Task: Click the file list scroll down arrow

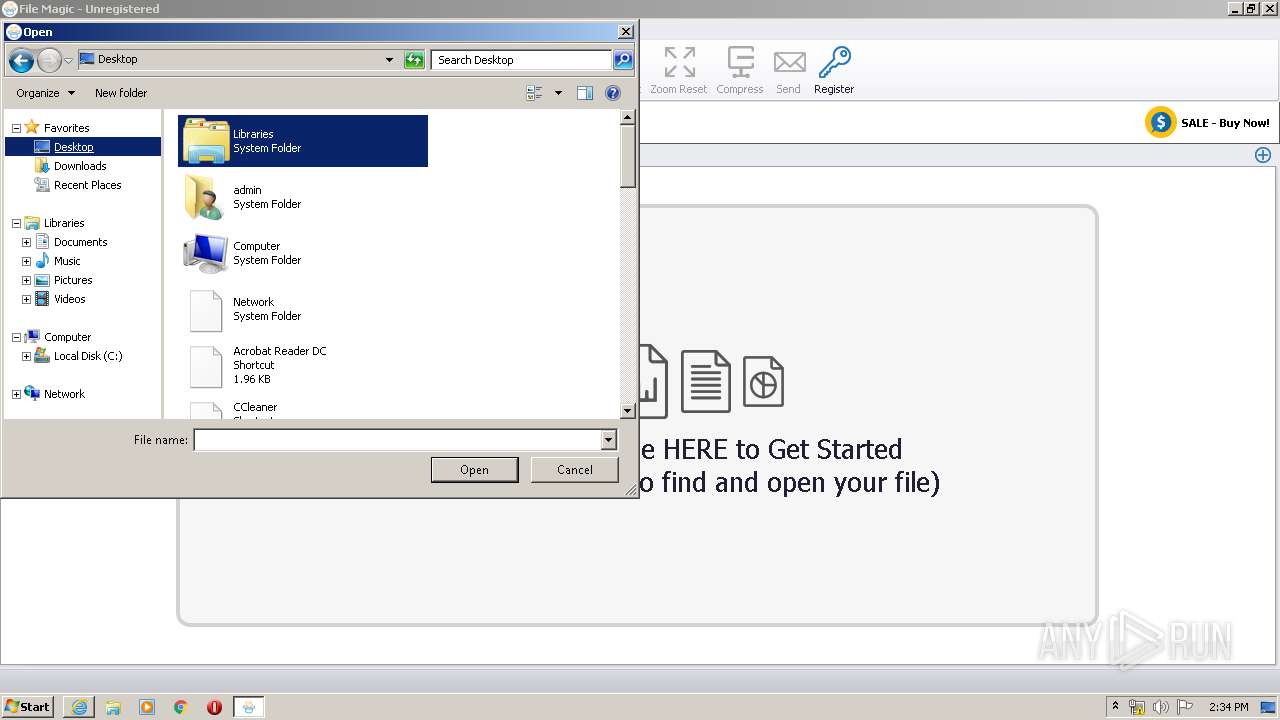Action: click(x=628, y=410)
